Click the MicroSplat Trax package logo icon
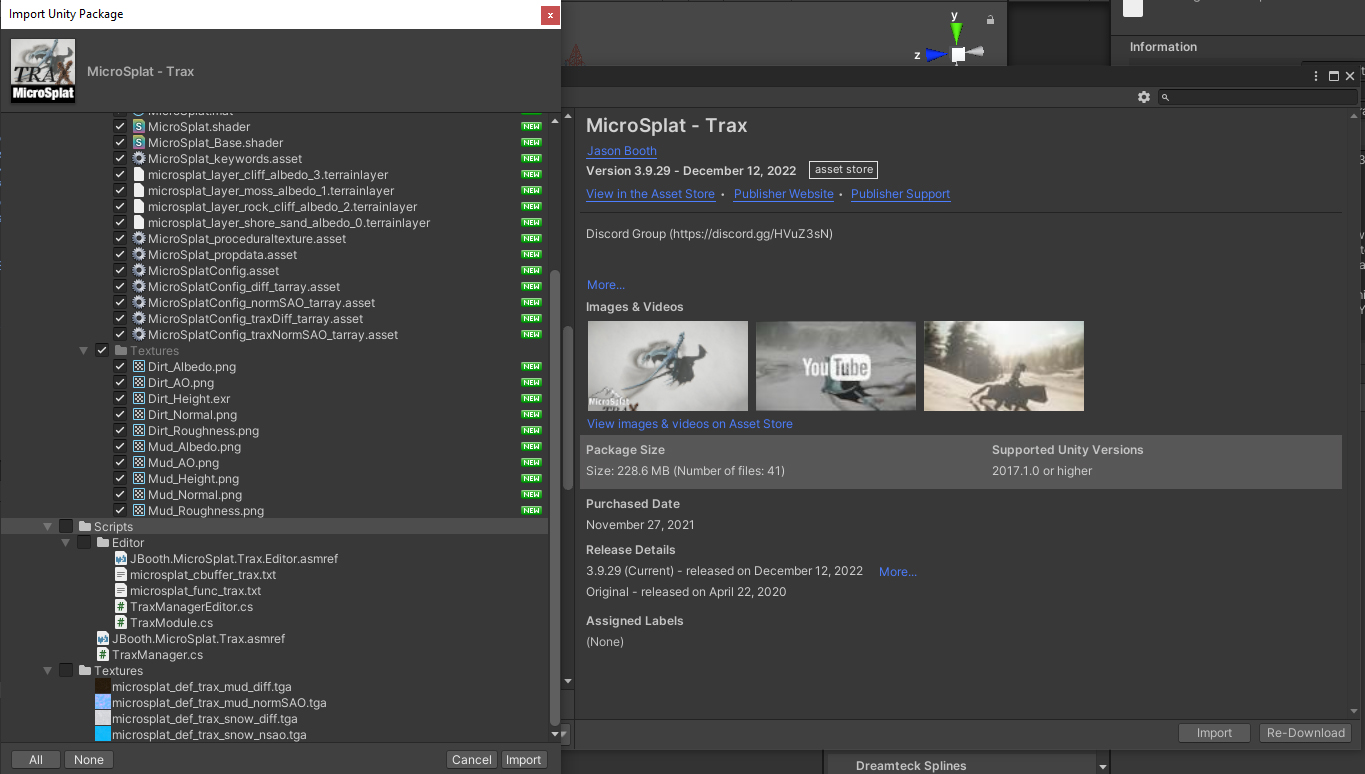The height and width of the screenshot is (774, 1365). [x=43, y=71]
